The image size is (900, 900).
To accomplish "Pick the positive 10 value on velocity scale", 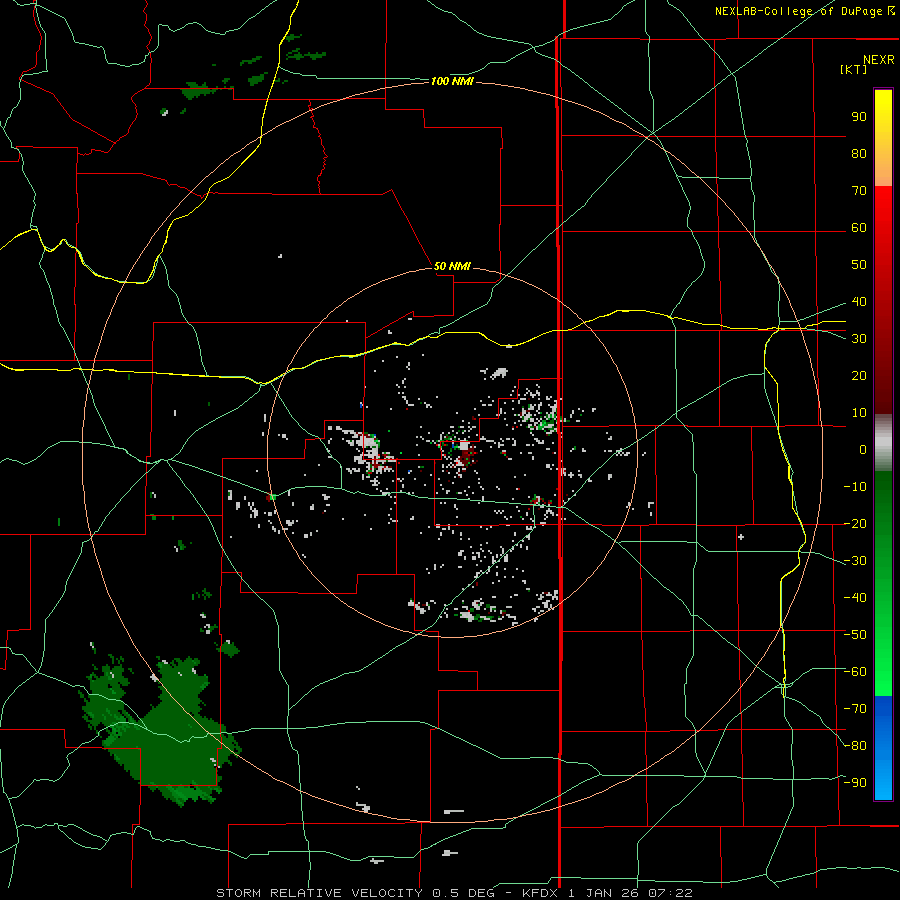I will (859, 413).
